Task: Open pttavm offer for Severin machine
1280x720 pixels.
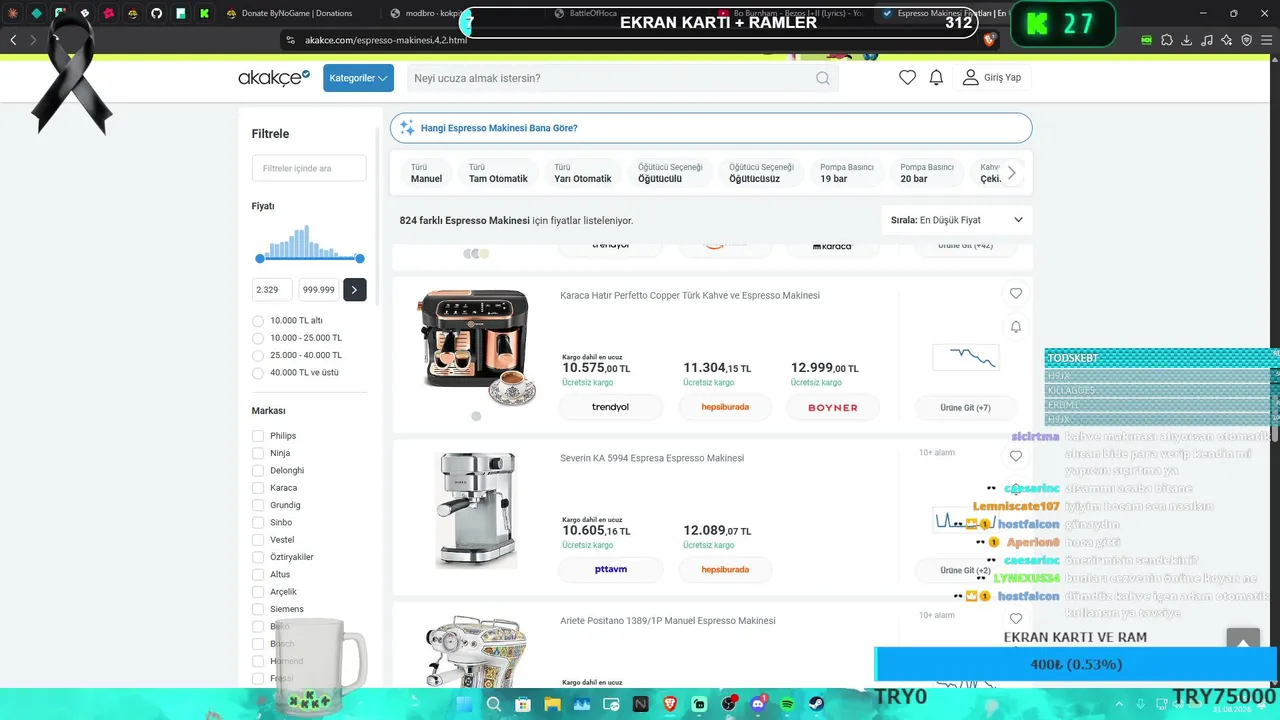Action: (x=610, y=570)
